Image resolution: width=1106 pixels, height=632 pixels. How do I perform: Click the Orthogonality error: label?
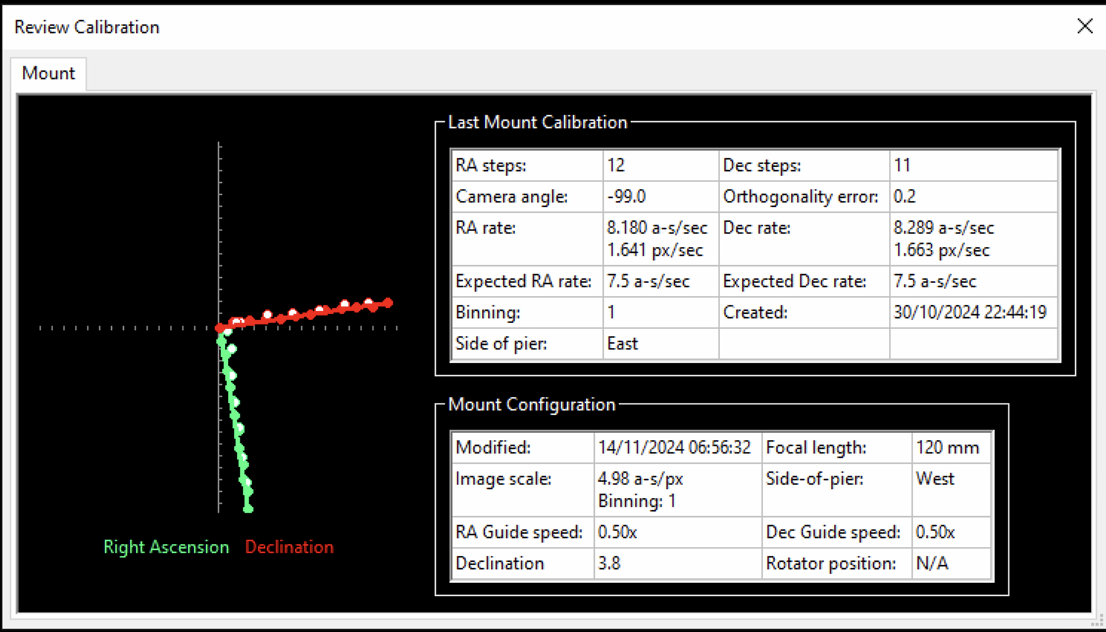coord(801,198)
